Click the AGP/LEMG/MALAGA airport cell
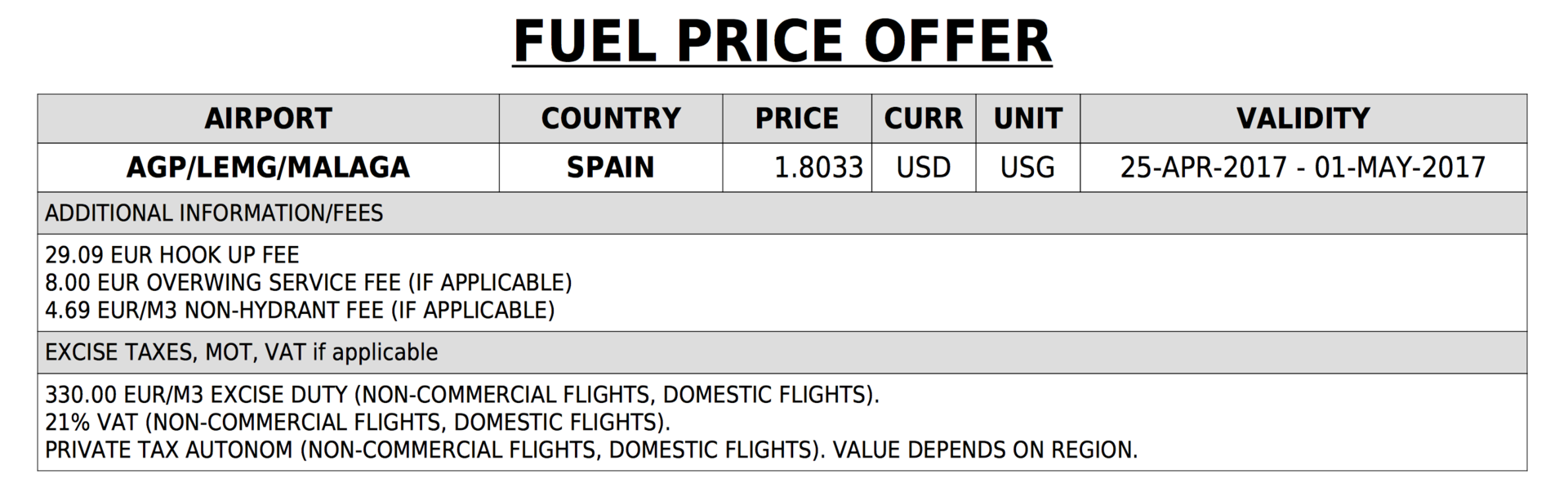The height and width of the screenshot is (488, 1568). coord(268,168)
